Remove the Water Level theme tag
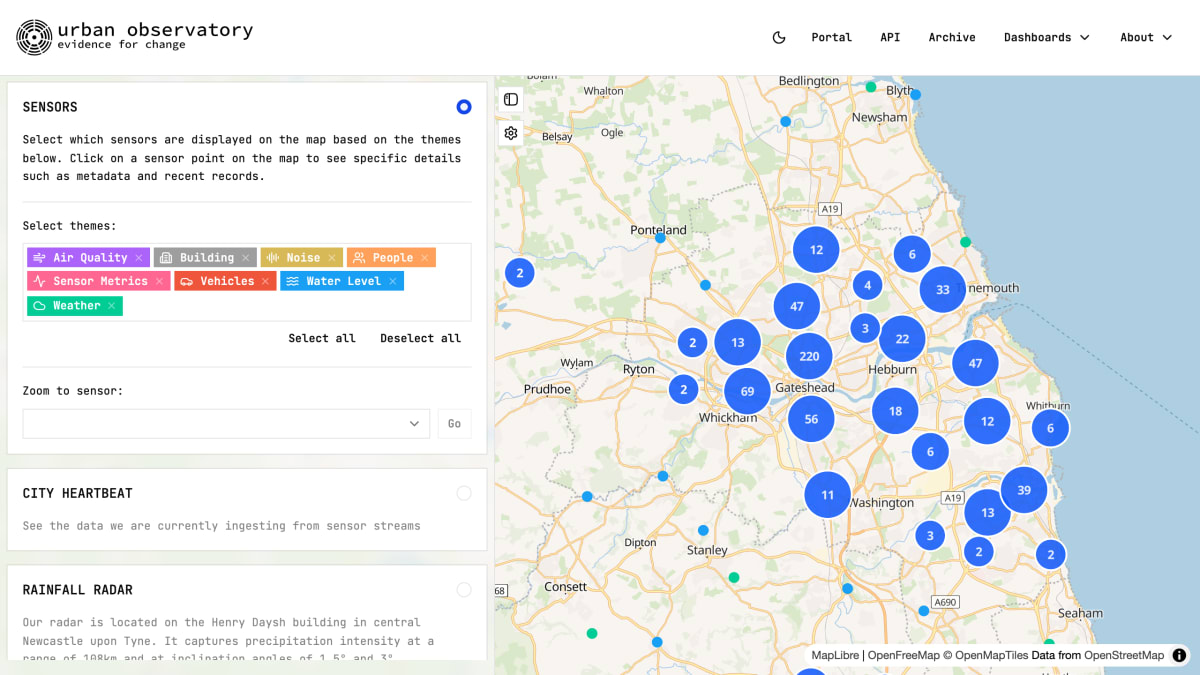 pos(393,282)
